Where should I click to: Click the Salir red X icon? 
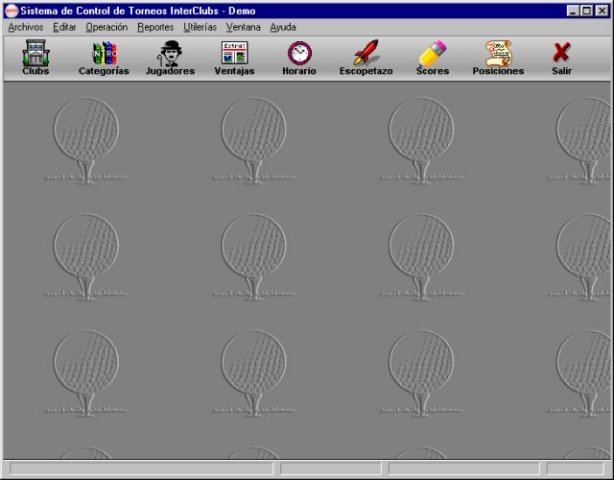click(x=562, y=58)
